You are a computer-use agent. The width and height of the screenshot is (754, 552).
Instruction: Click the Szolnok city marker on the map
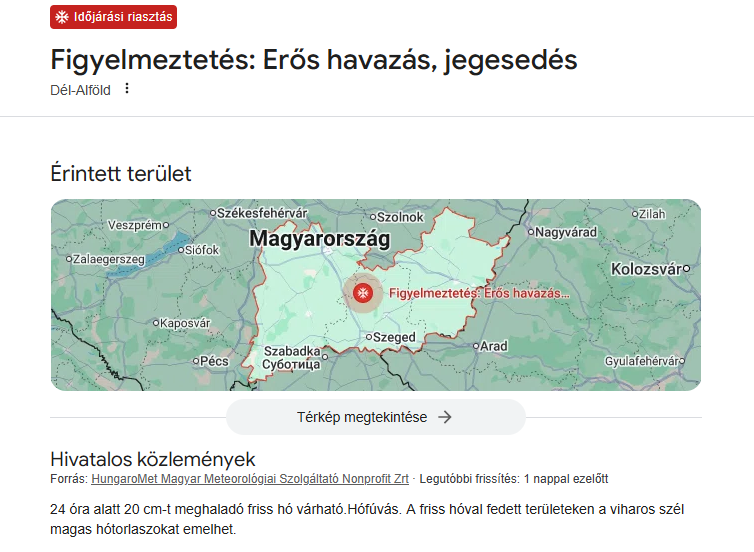pos(373,216)
